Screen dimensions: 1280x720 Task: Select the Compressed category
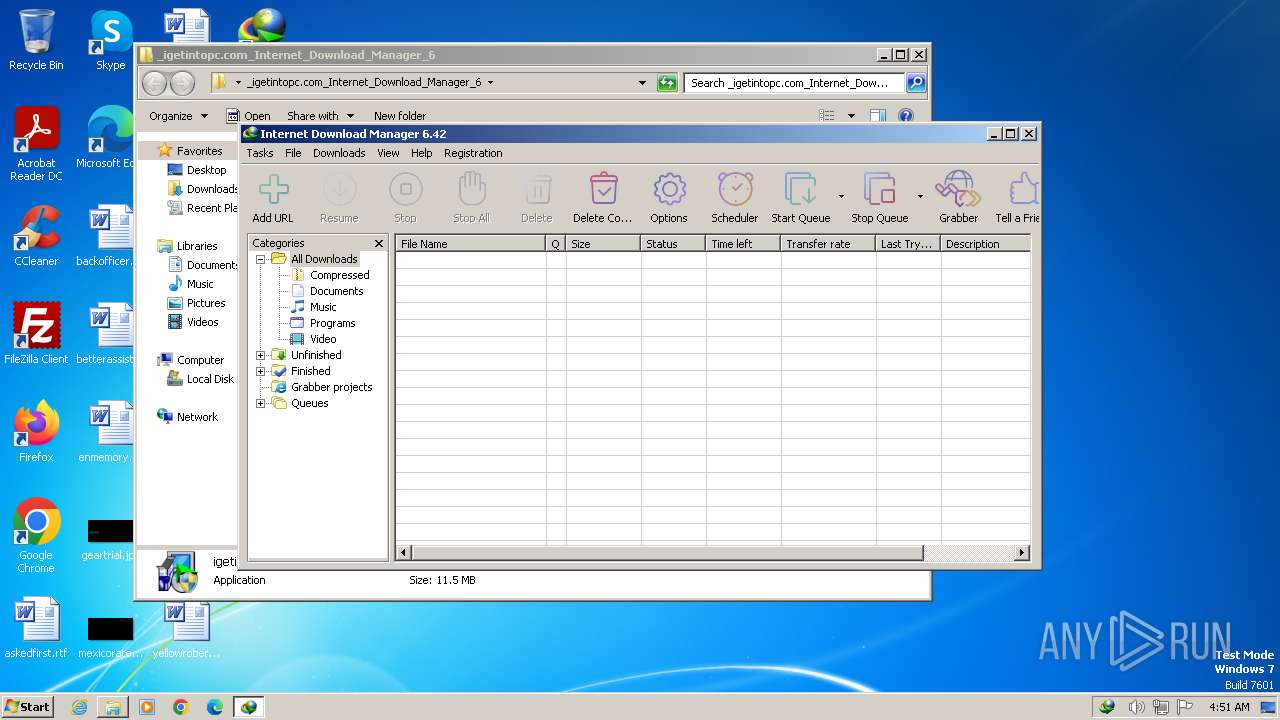[x=339, y=275]
